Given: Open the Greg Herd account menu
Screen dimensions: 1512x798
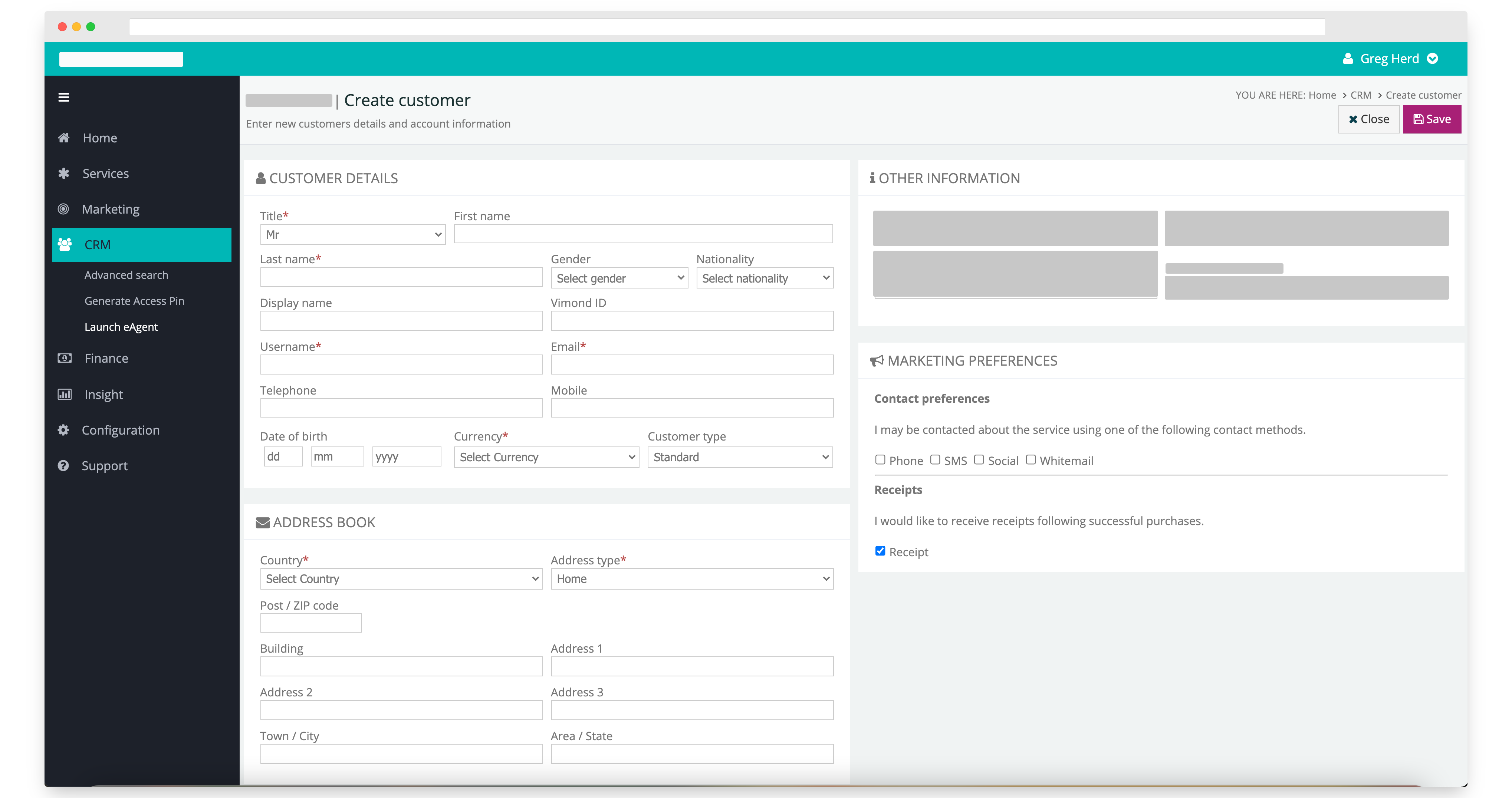Looking at the screenshot, I should 1390,59.
